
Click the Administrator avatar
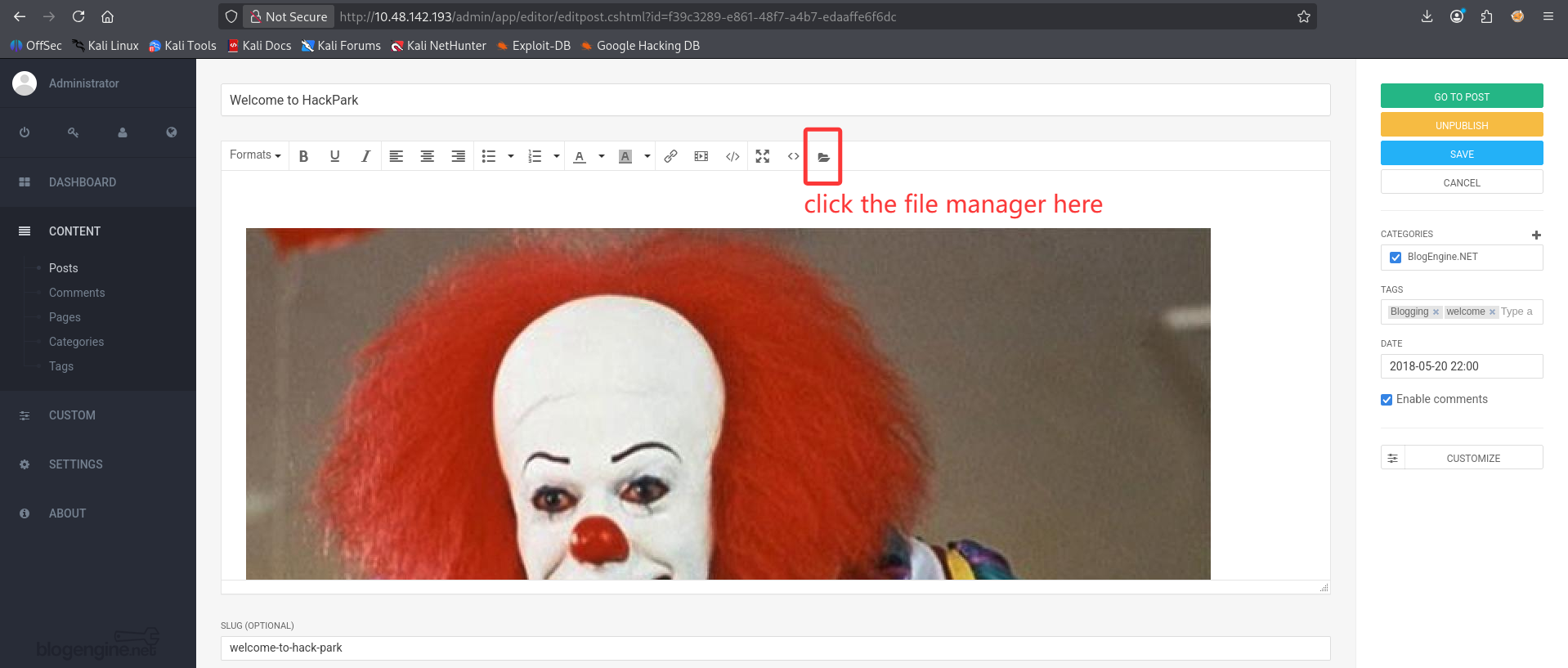tap(25, 83)
